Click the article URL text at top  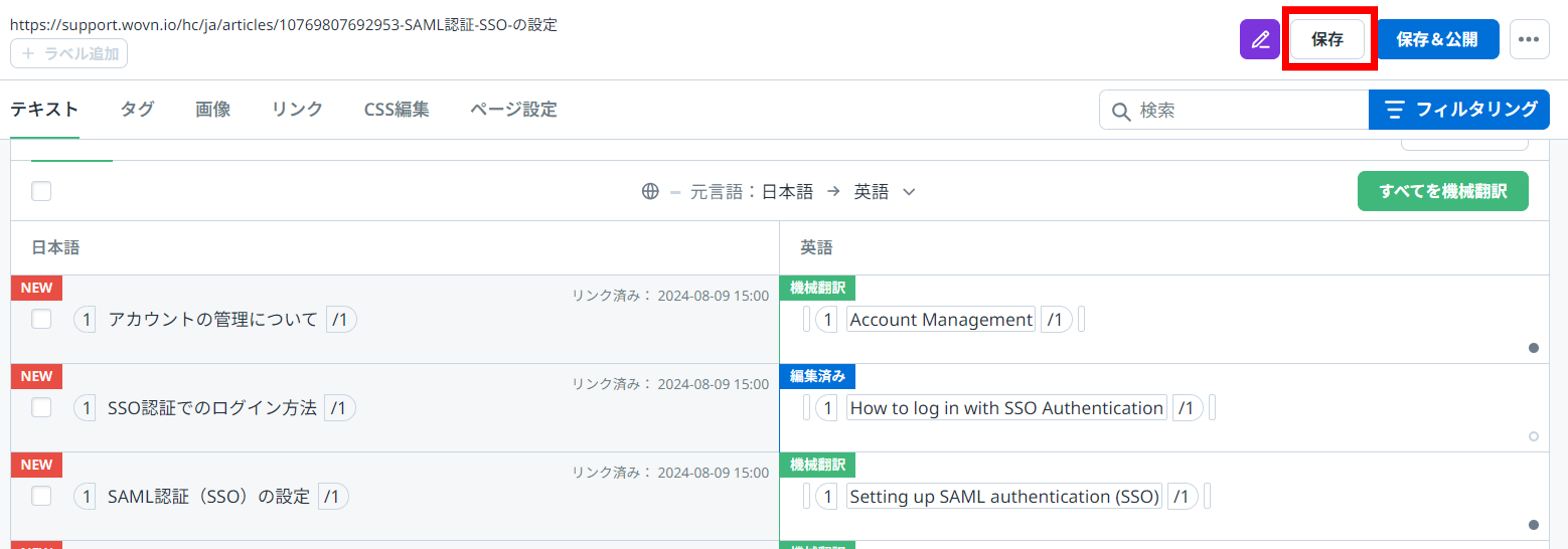point(284,25)
